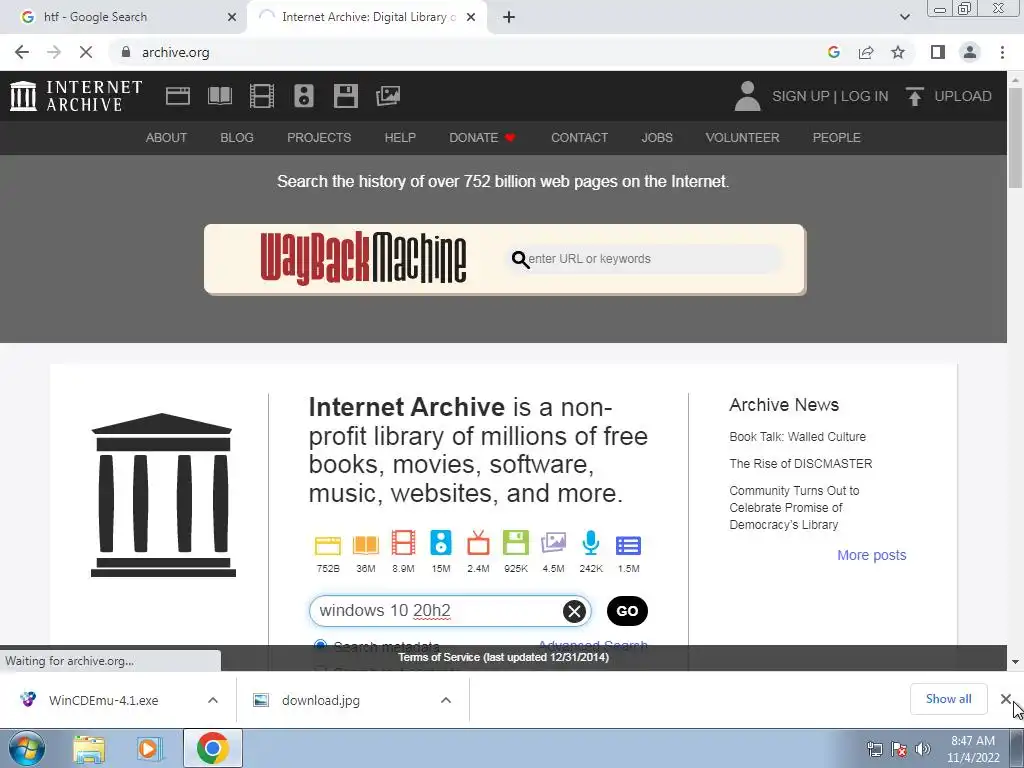Open Community Turns Out to Celebrate post
Screen dimensions: 1024x768
pyautogui.click(x=794, y=507)
